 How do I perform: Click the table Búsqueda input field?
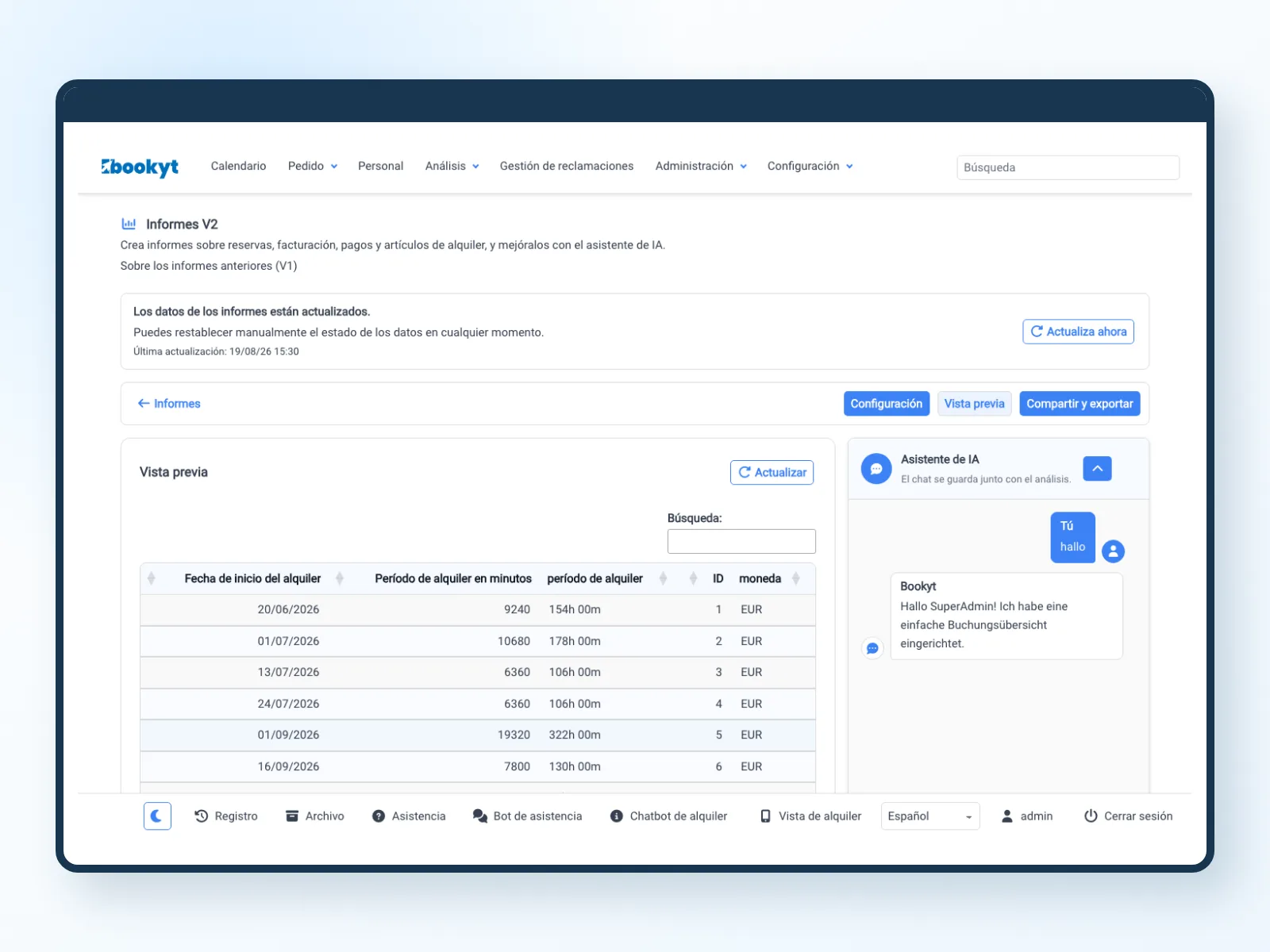[x=741, y=541]
